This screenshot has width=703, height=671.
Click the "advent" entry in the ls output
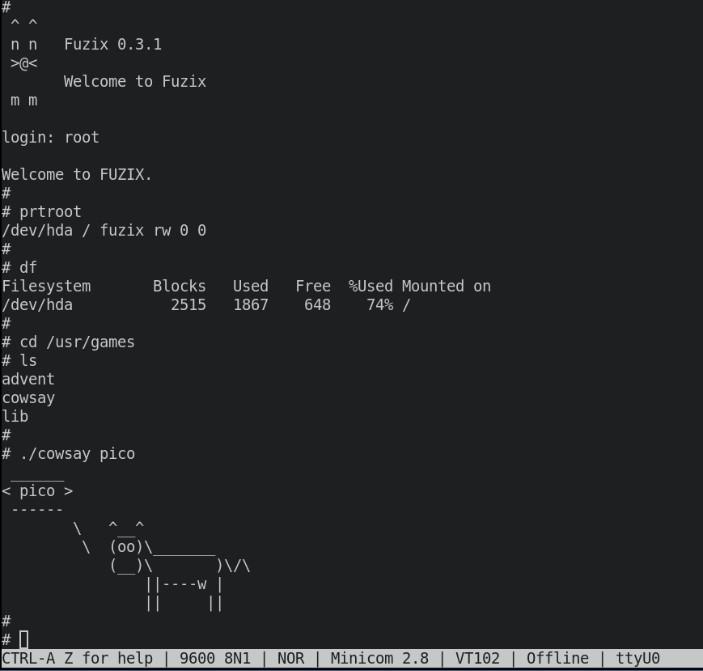tap(28, 379)
